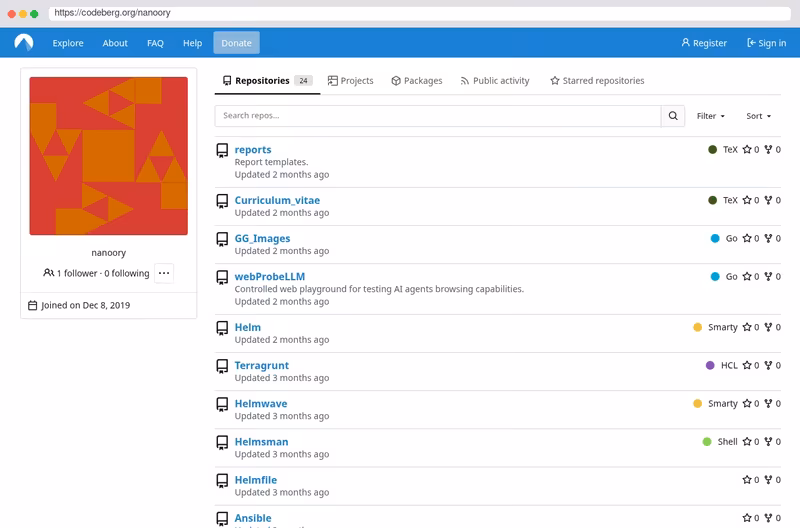Click the fork icon on GG_Images row

click(x=768, y=238)
